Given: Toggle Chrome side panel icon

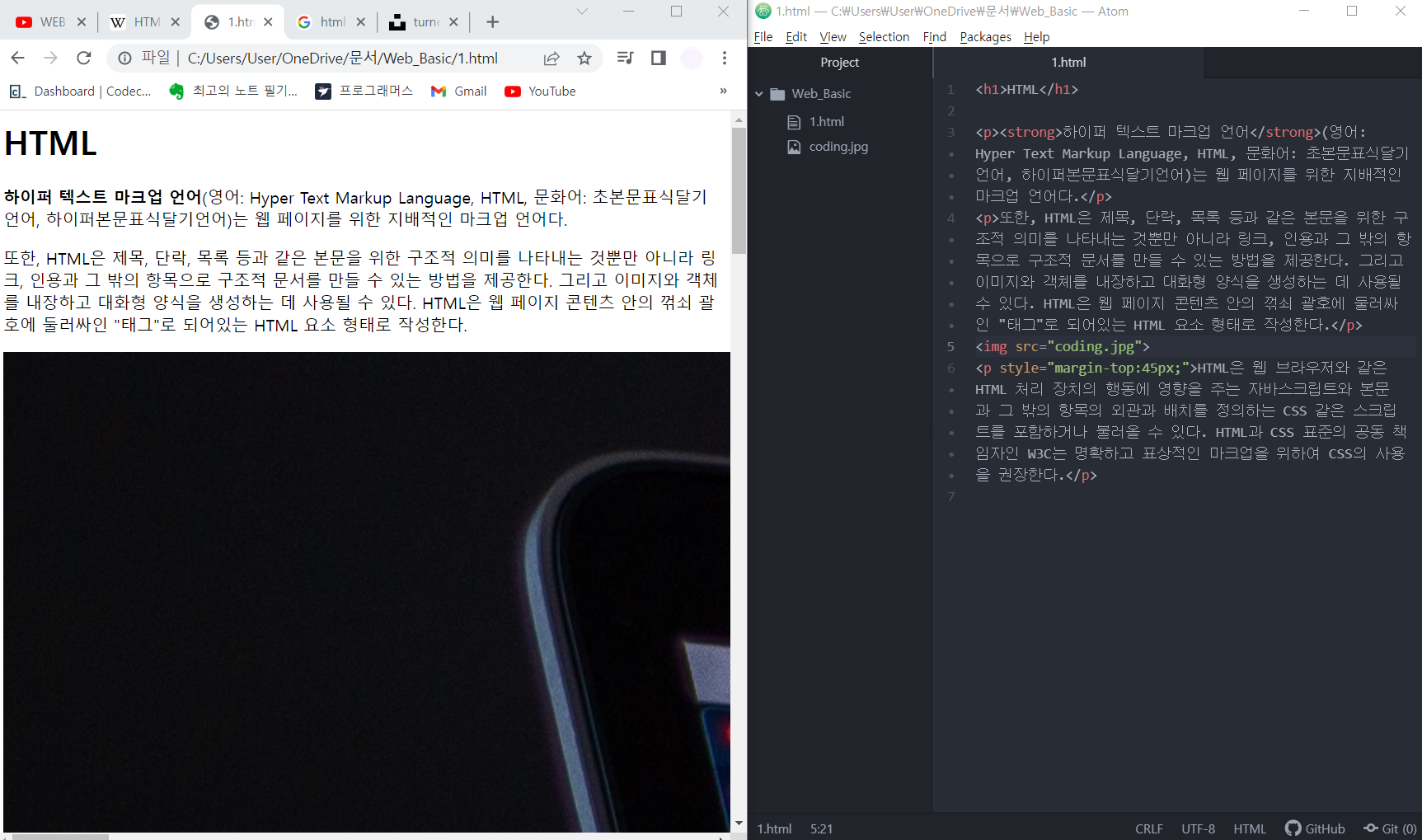Looking at the screenshot, I should (658, 58).
